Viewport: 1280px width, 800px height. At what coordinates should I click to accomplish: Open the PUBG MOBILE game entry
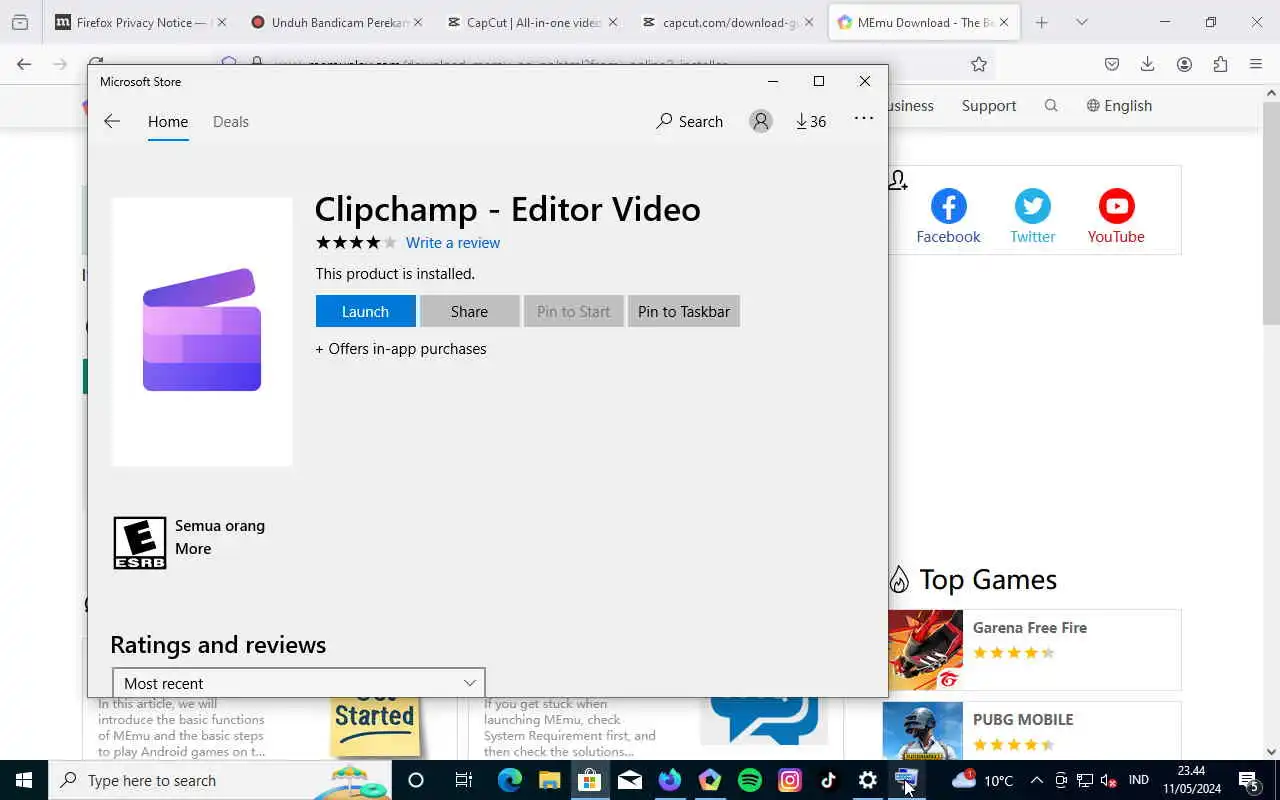[1031, 731]
